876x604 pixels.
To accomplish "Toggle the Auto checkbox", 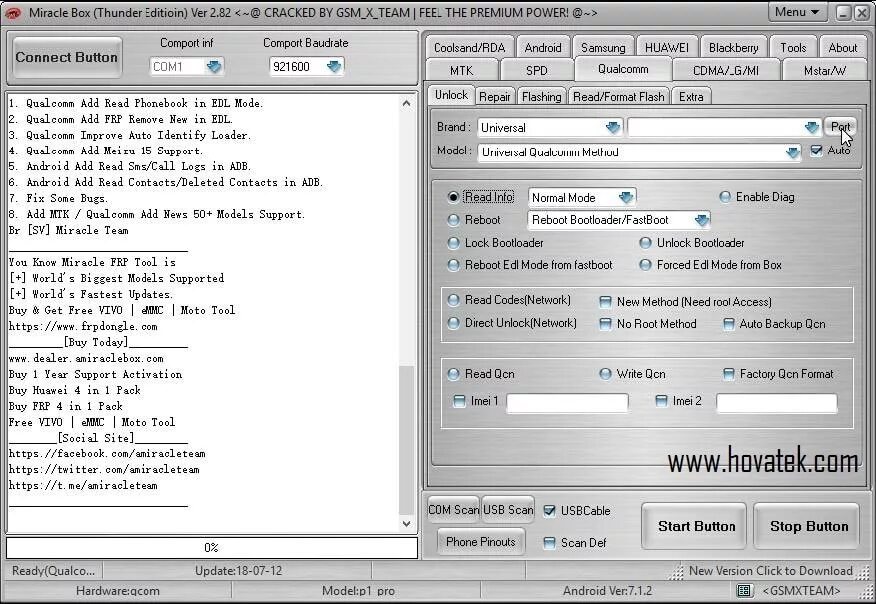I will click(816, 150).
